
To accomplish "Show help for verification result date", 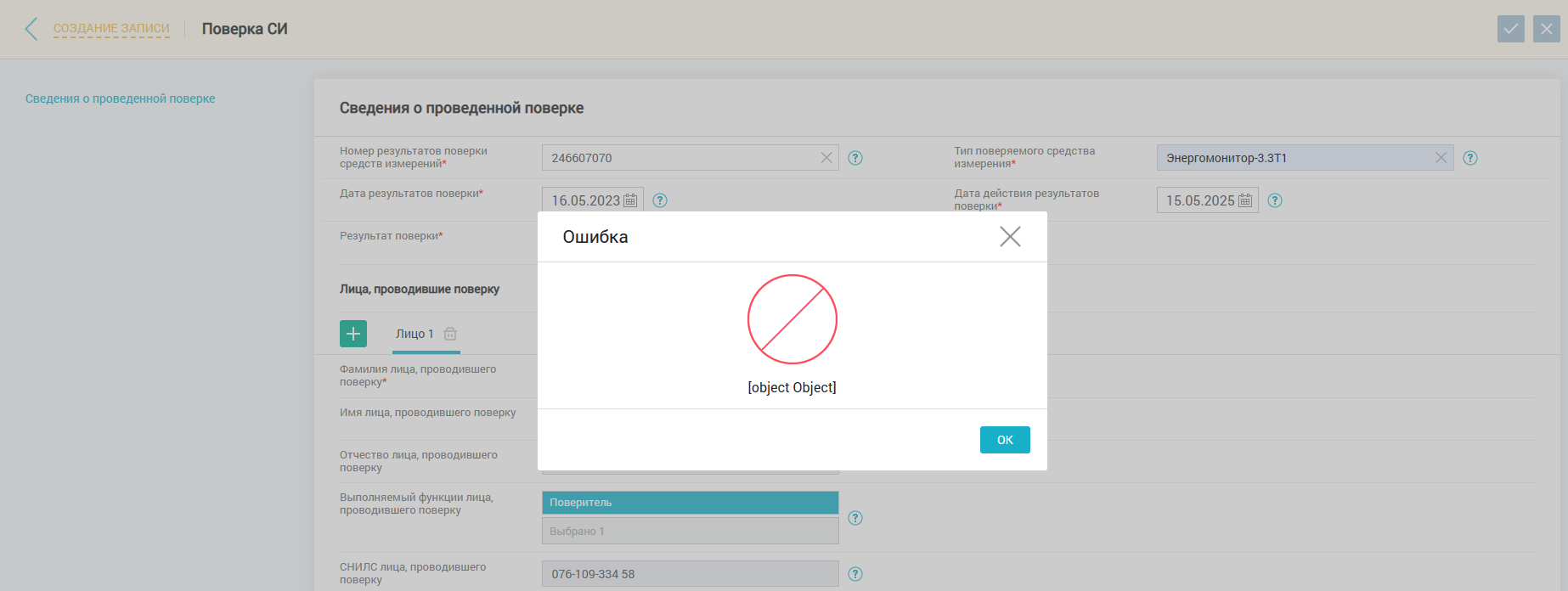I will tap(660, 200).
